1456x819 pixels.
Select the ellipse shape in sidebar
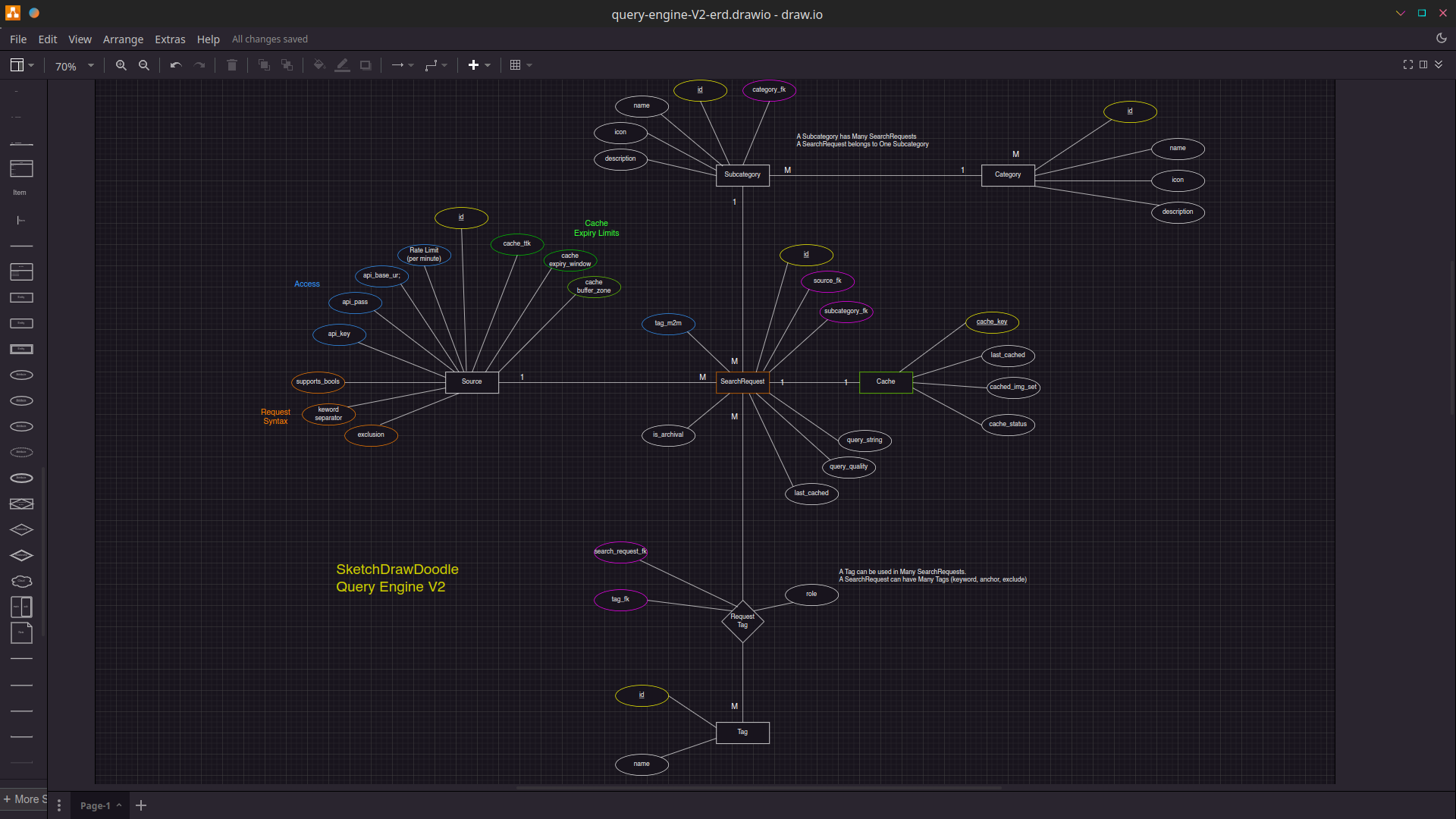point(21,375)
